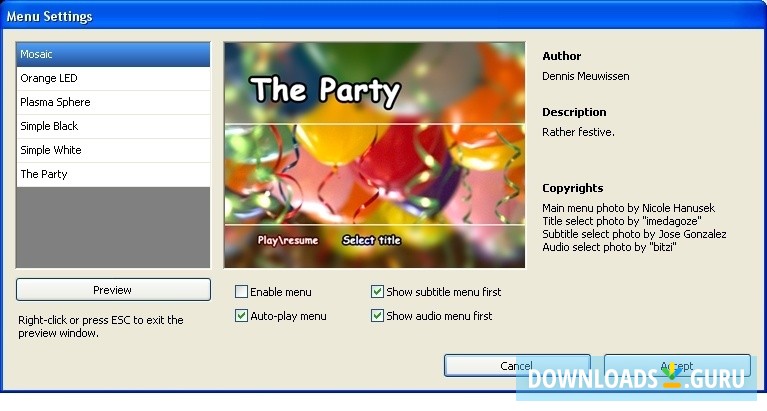Click Play\resume in the preview
The height and width of the screenshot is (411, 767).
click(288, 240)
